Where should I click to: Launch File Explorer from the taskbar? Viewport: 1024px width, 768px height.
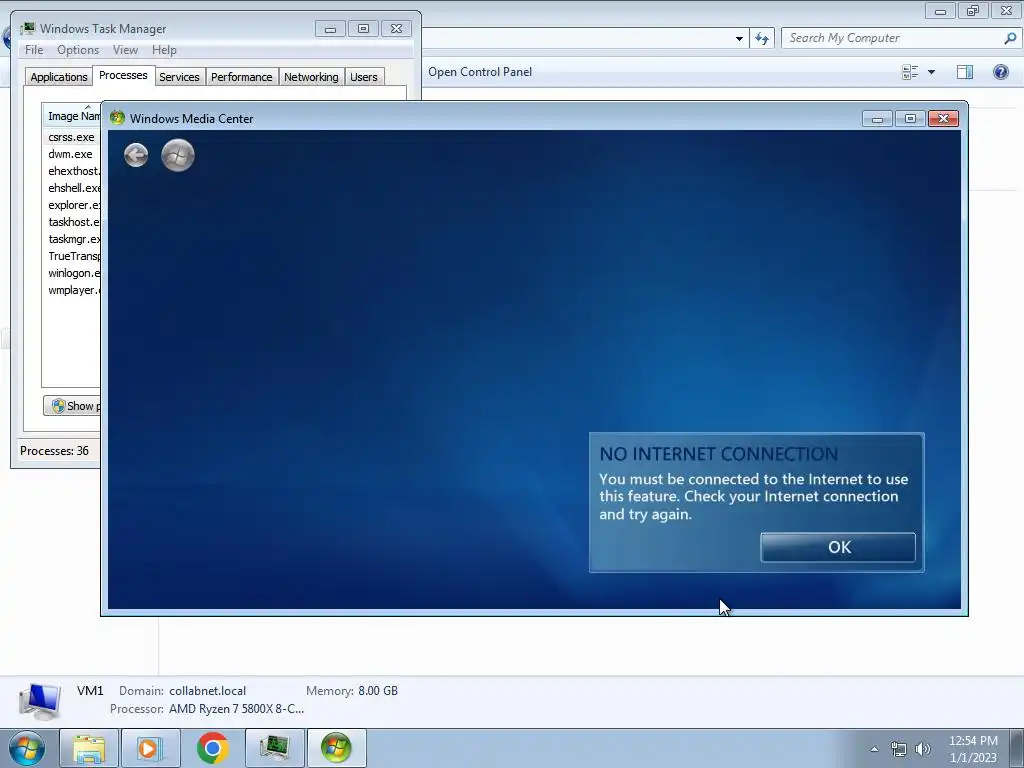pyautogui.click(x=89, y=748)
